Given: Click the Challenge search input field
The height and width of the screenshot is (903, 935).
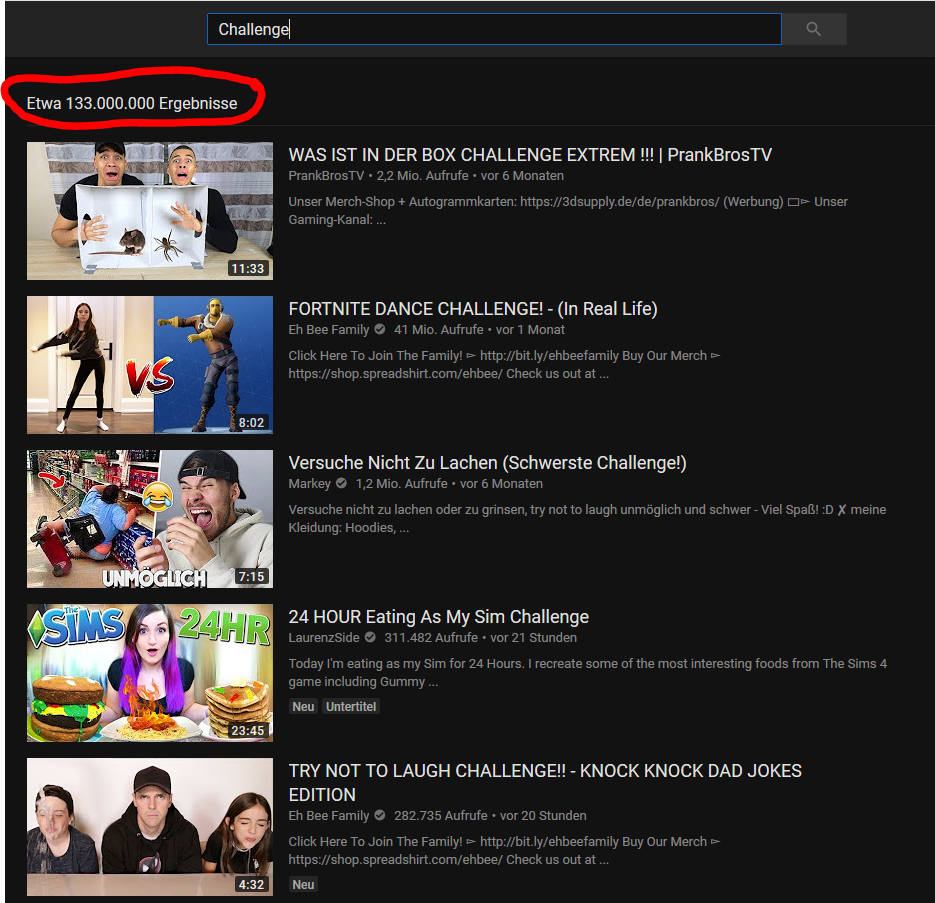Looking at the screenshot, I should click(493, 29).
